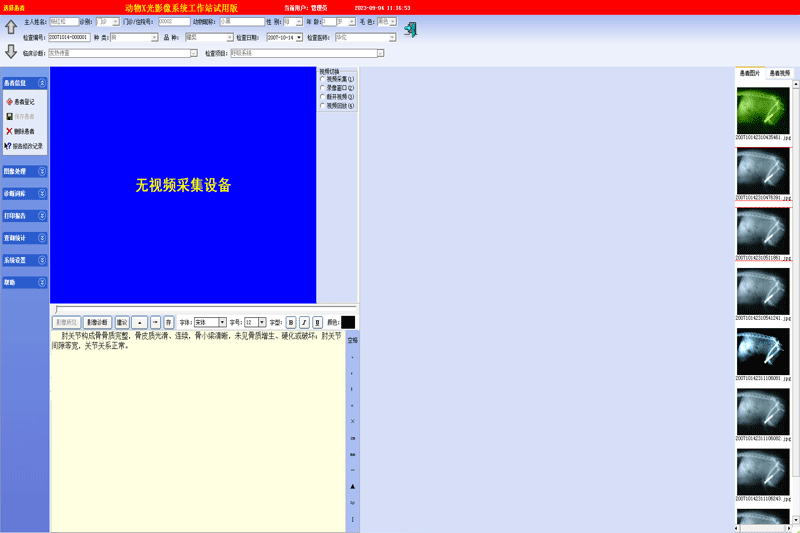Screen dimensions: 800x533
Task: Open the 毛色 fur color dropdown
Action: click(393, 22)
